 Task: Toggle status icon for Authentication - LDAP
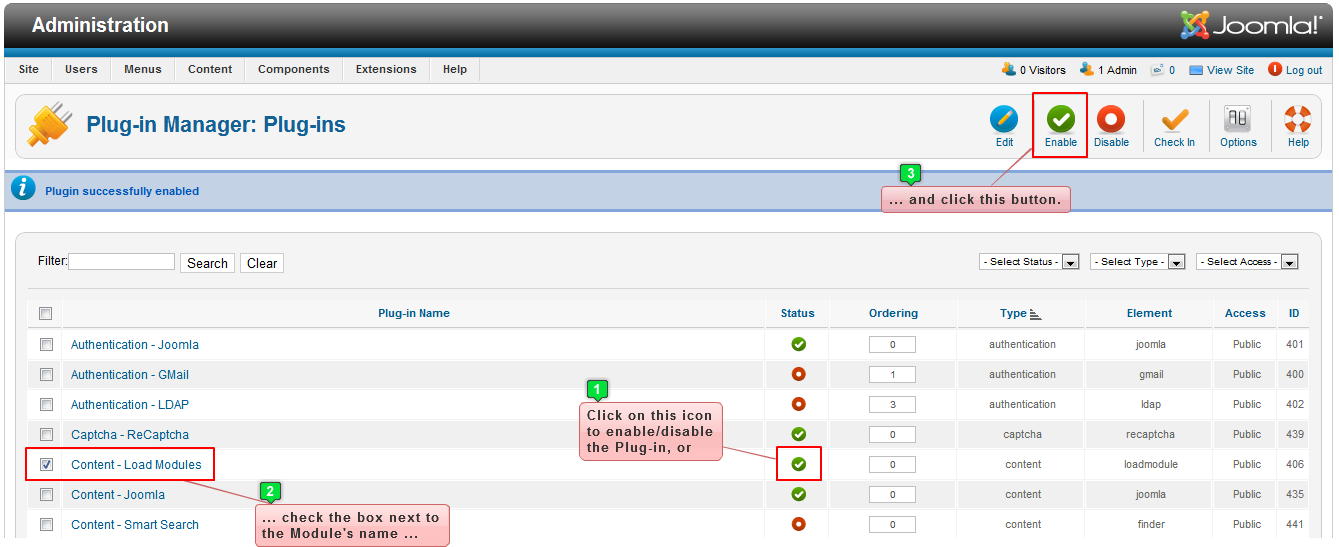(x=798, y=404)
